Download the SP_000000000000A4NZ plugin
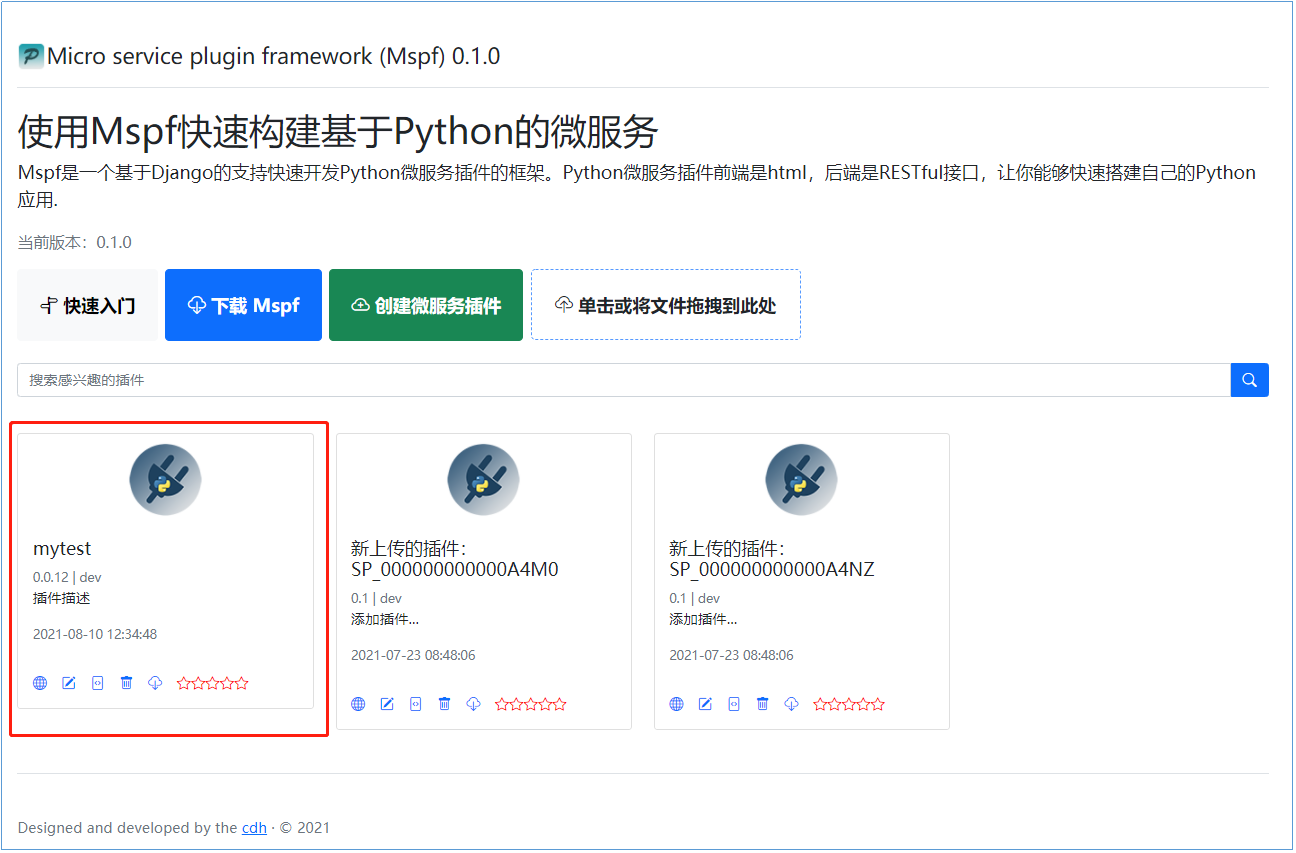This screenshot has width=1296, height=853. [791, 703]
